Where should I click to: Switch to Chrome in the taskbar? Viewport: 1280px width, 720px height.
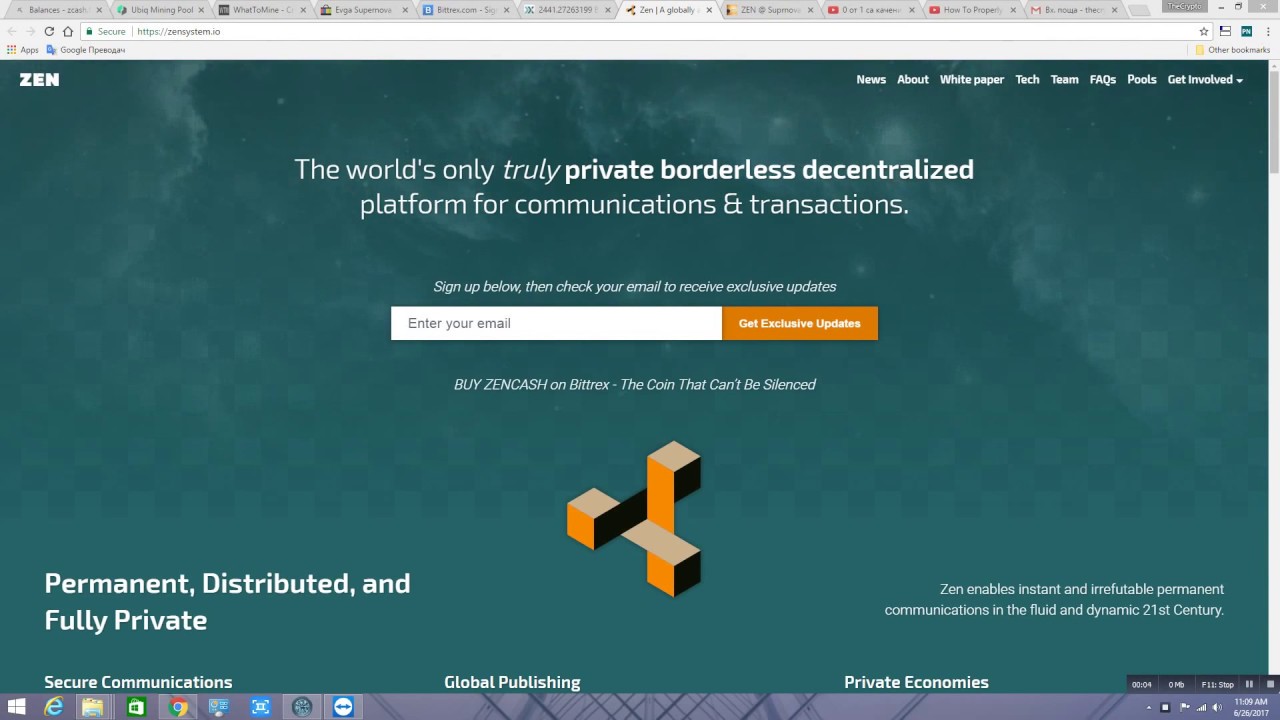click(178, 707)
